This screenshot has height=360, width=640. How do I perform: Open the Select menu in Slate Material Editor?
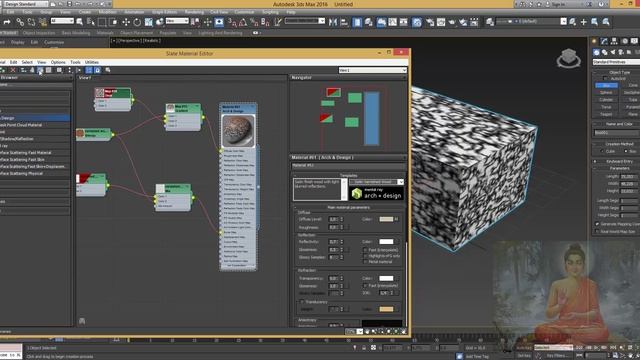27,62
